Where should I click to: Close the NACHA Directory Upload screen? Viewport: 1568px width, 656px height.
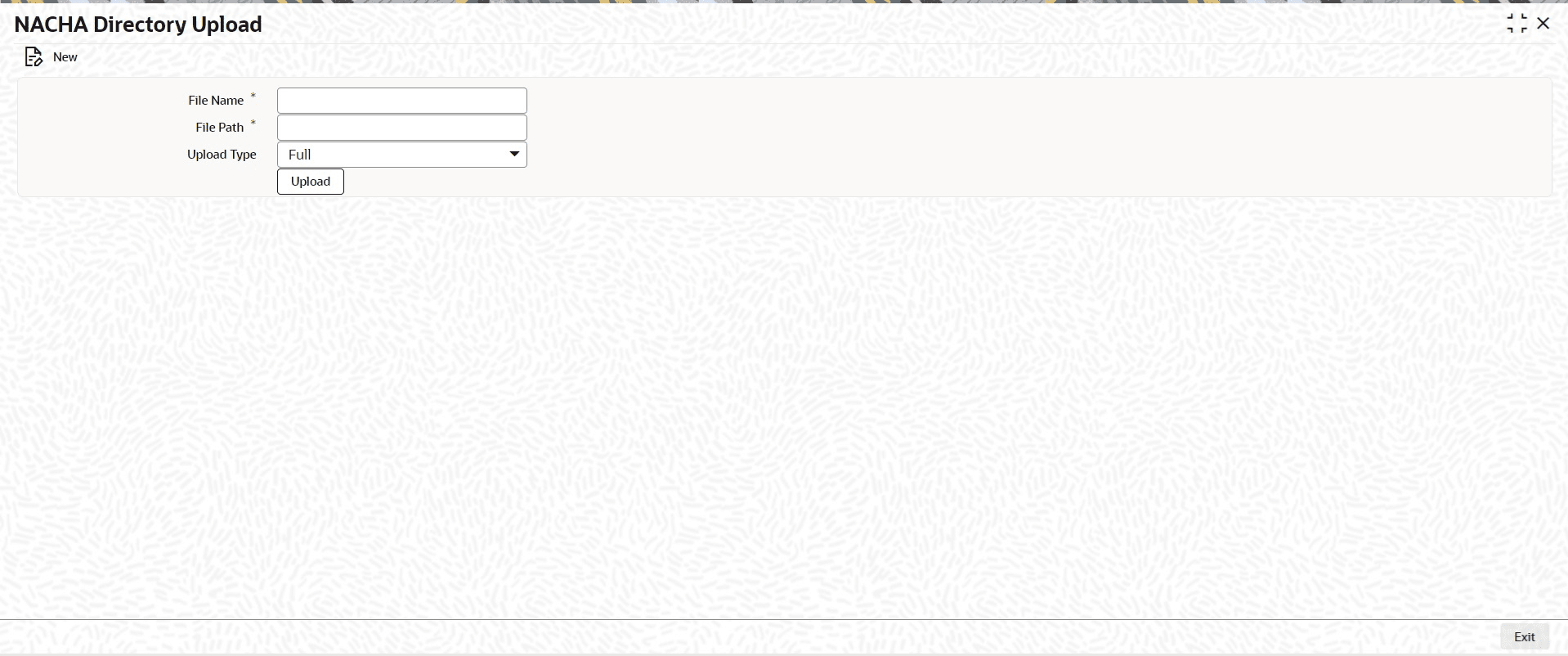point(1543,24)
